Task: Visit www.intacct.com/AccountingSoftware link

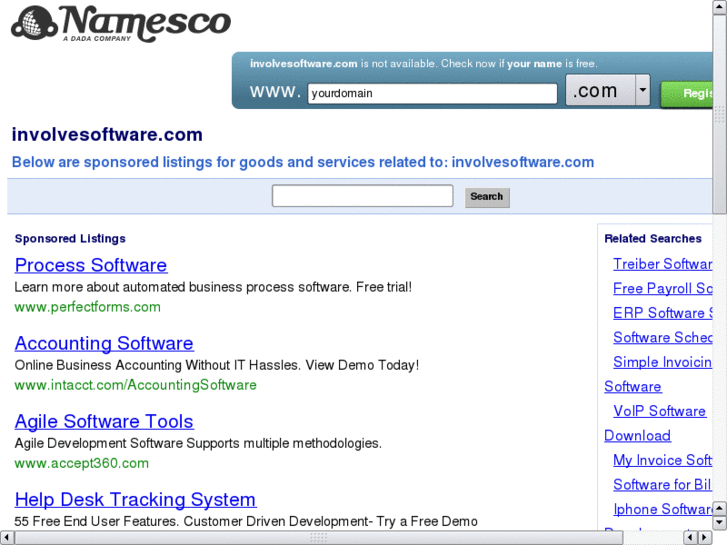Action: (135, 385)
